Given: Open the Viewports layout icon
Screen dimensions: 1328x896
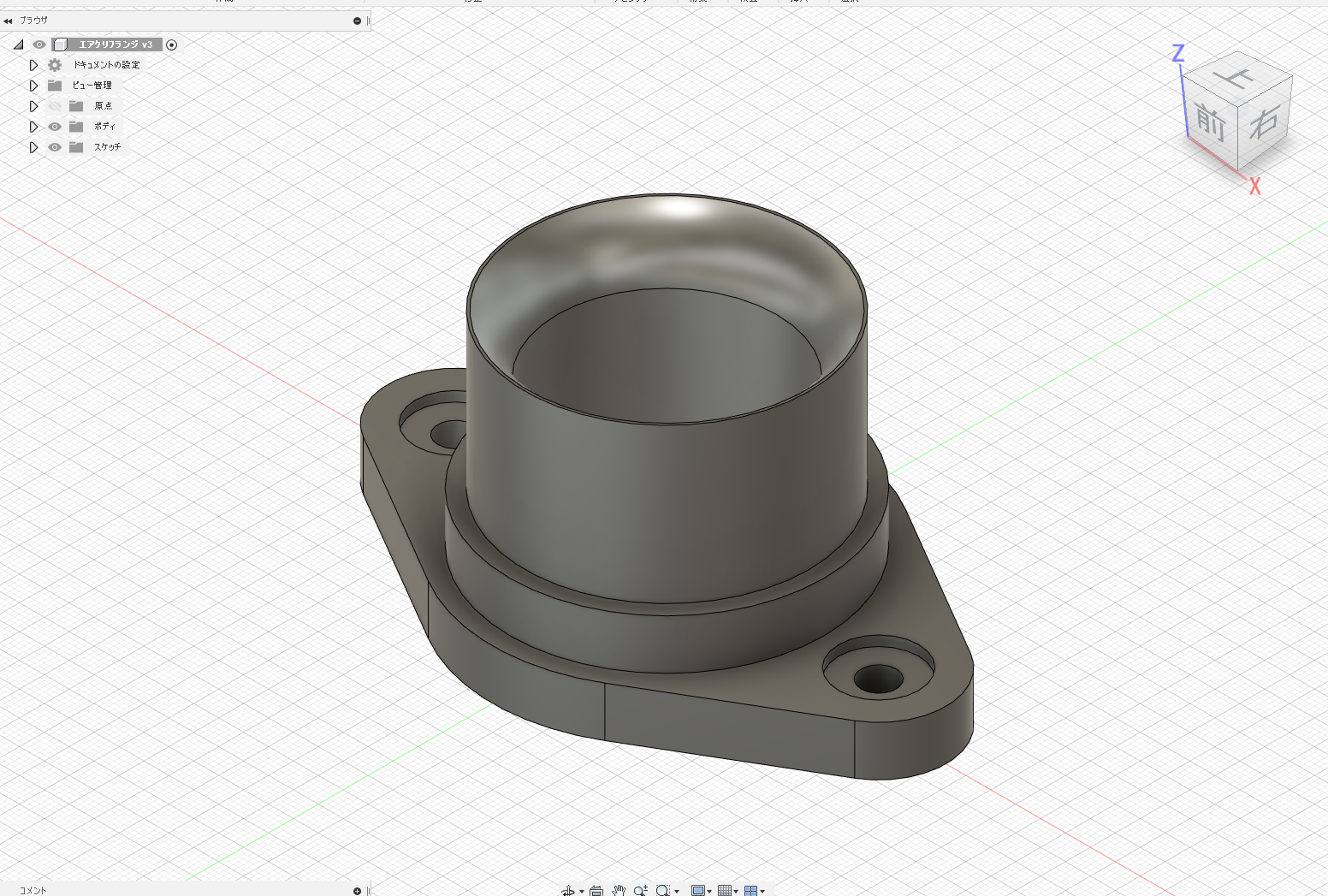Looking at the screenshot, I should (x=750, y=891).
